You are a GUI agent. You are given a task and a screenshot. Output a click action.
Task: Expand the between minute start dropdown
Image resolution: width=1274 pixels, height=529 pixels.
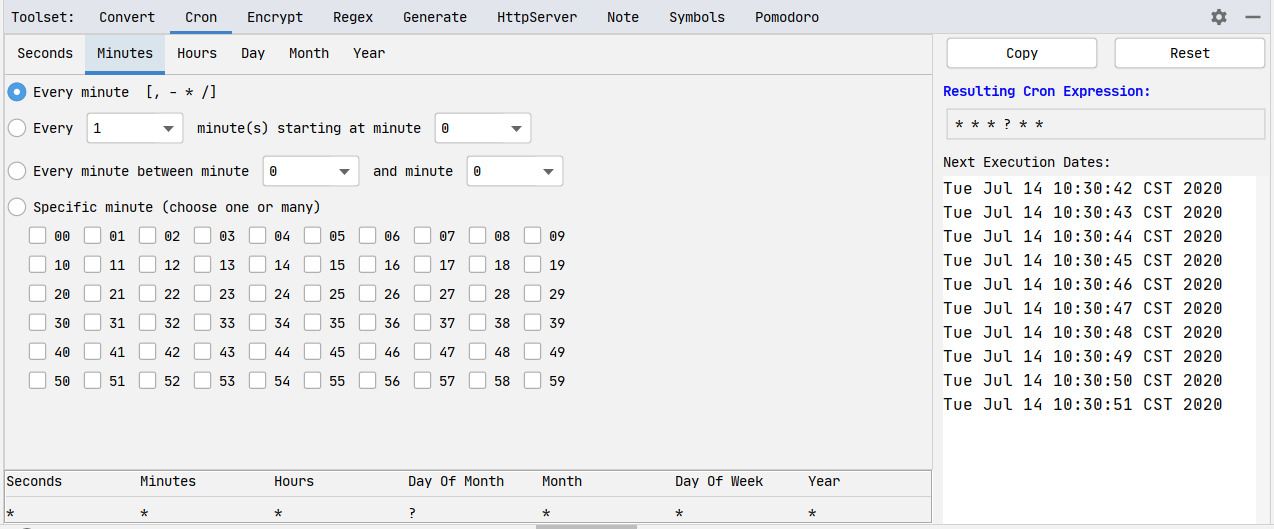[310, 171]
